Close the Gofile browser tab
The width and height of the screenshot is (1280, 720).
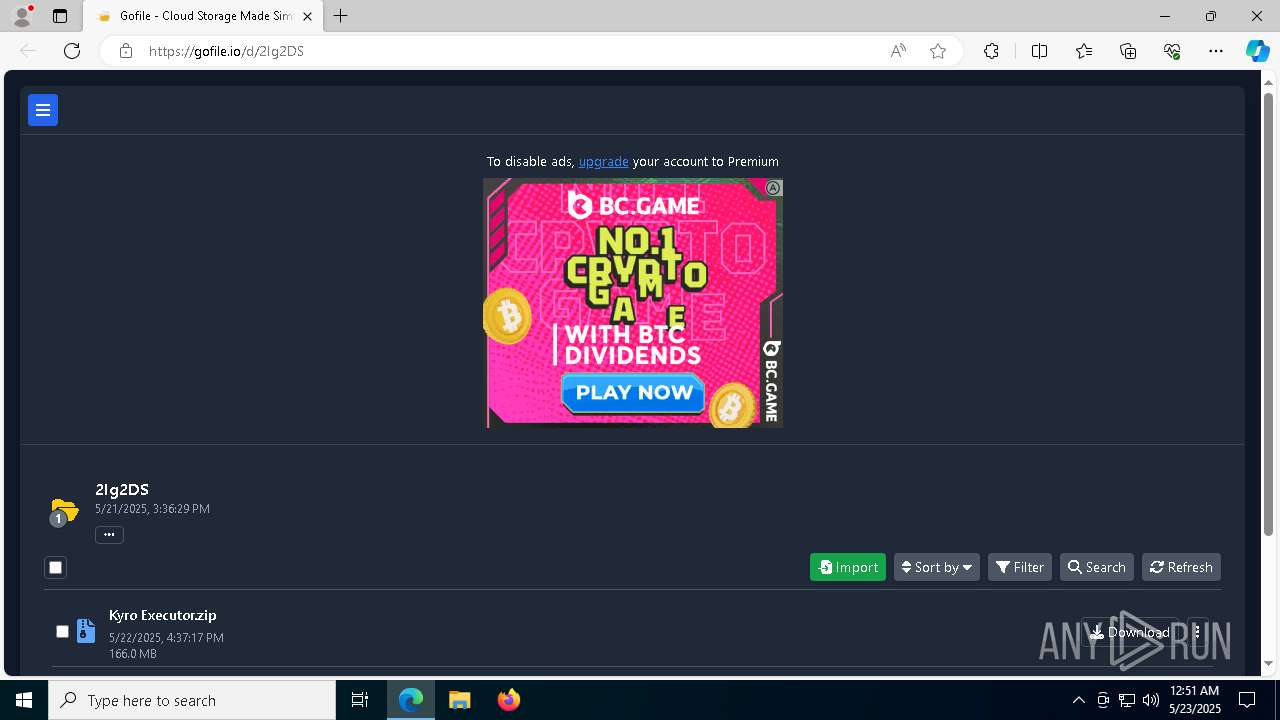point(308,16)
